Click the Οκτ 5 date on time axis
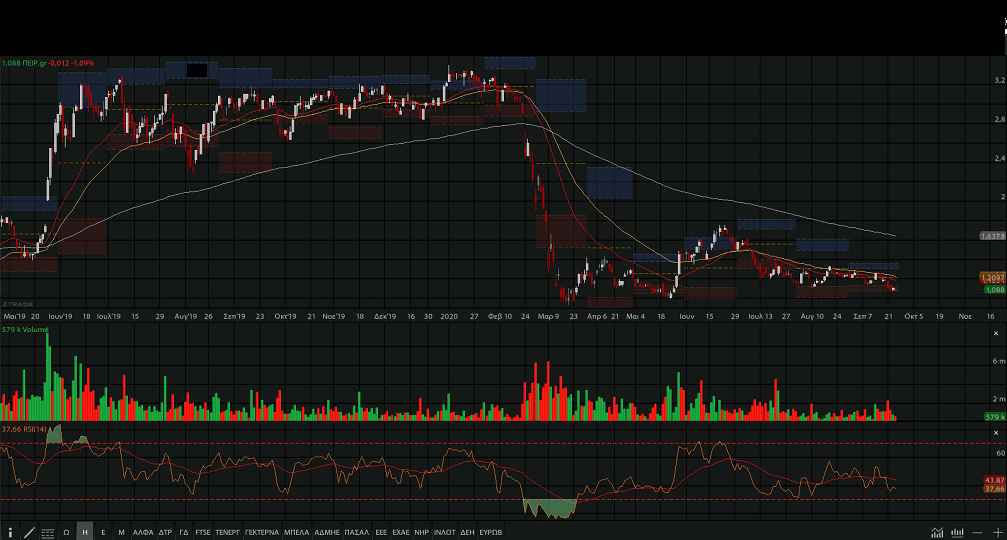The image size is (1007, 540). point(914,317)
